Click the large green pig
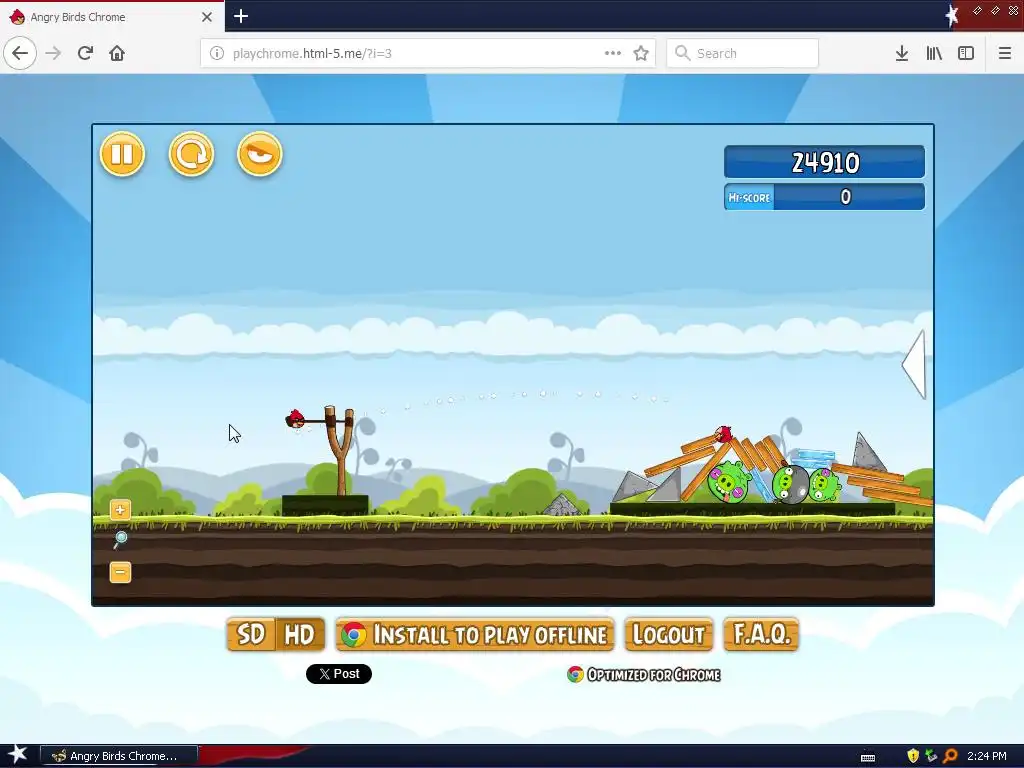This screenshot has height=768, width=1024. tap(729, 481)
